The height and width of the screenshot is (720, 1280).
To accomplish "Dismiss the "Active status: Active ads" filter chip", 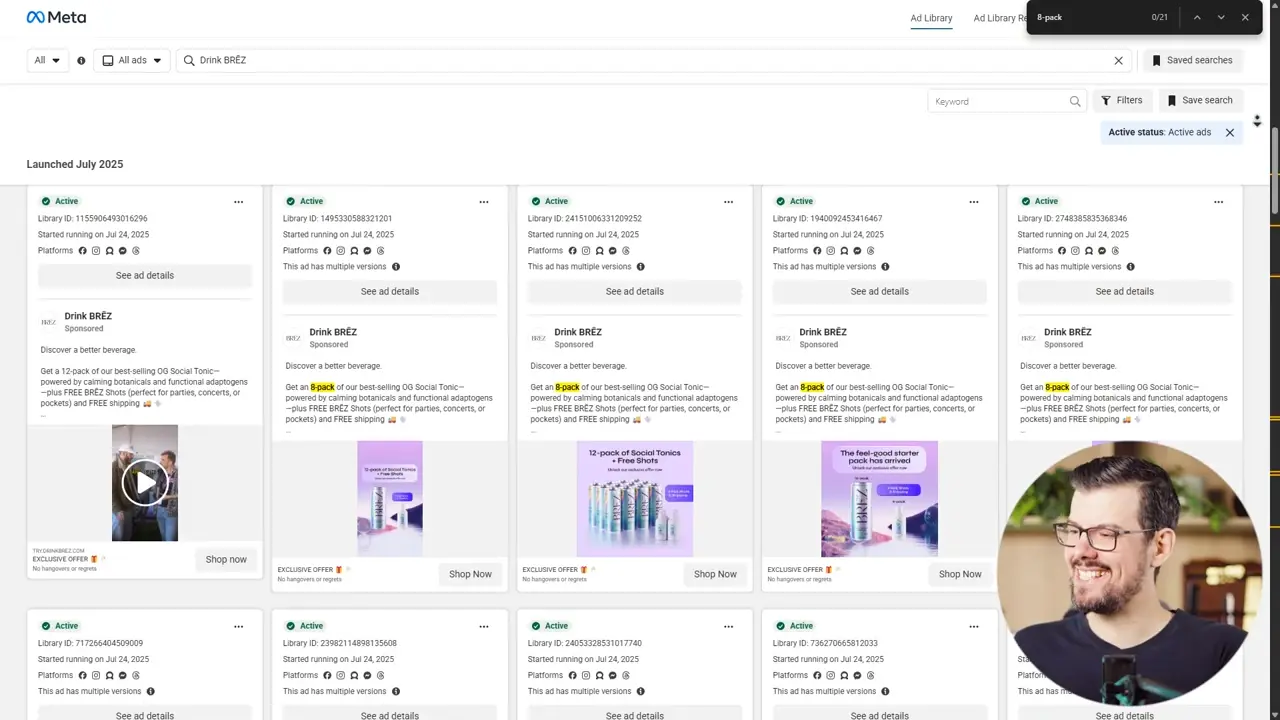I will [x=1230, y=132].
